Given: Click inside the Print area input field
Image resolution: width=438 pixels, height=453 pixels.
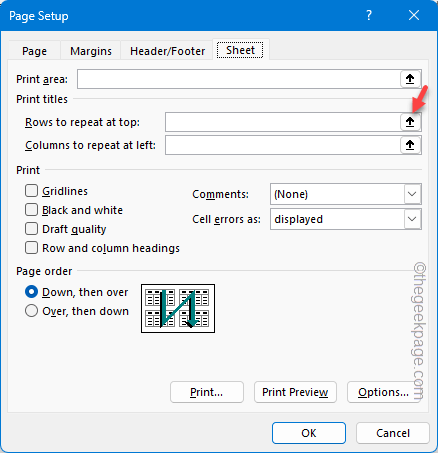Looking at the screenshot, I should 239,79.
